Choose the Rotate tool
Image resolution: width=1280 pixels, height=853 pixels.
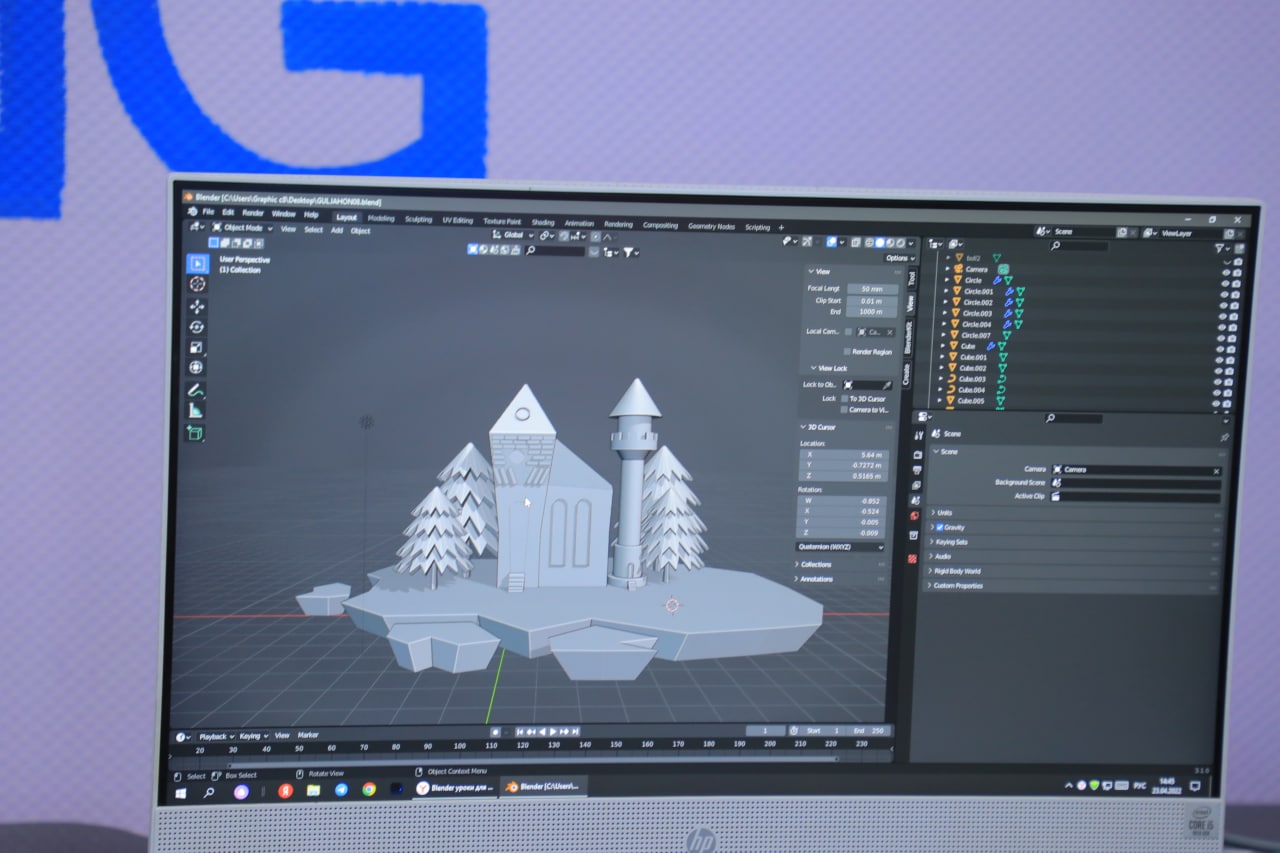197,327
